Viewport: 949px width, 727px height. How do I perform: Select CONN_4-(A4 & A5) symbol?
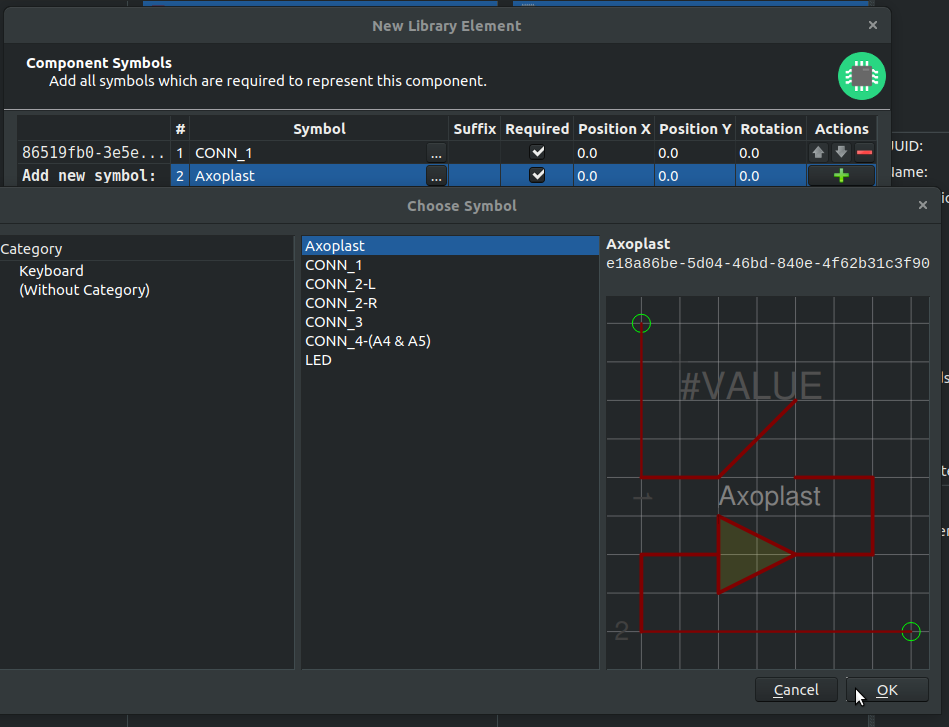tap(450, 341)
